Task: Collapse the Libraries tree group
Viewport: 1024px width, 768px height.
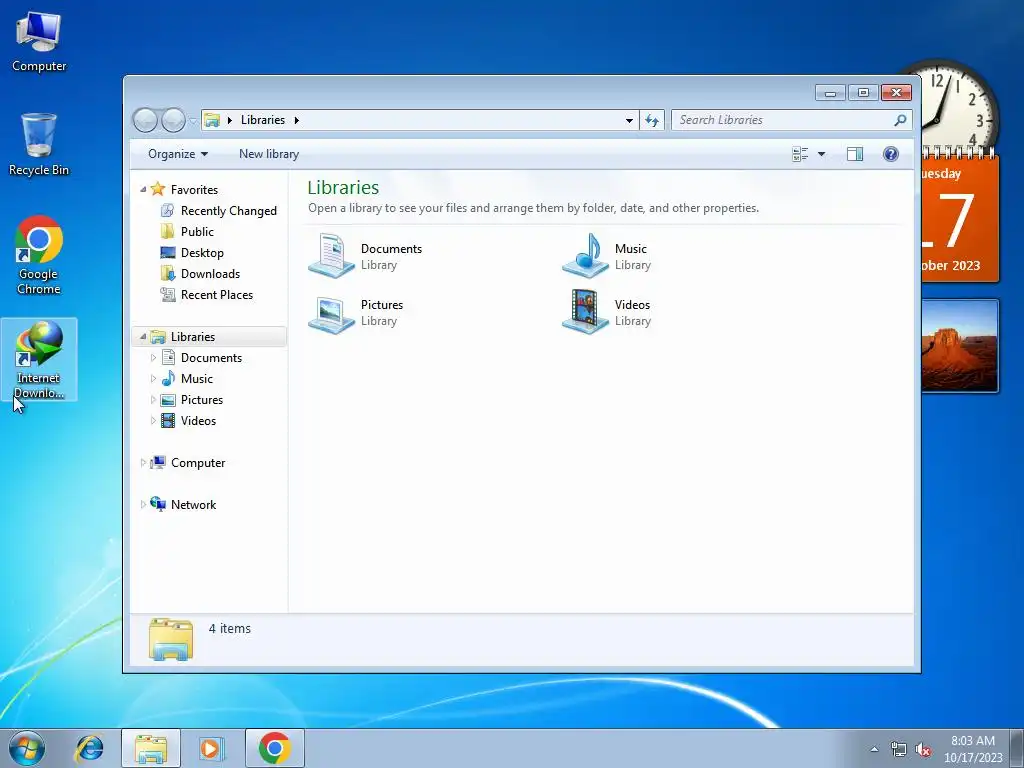Action: coord(143,336)
